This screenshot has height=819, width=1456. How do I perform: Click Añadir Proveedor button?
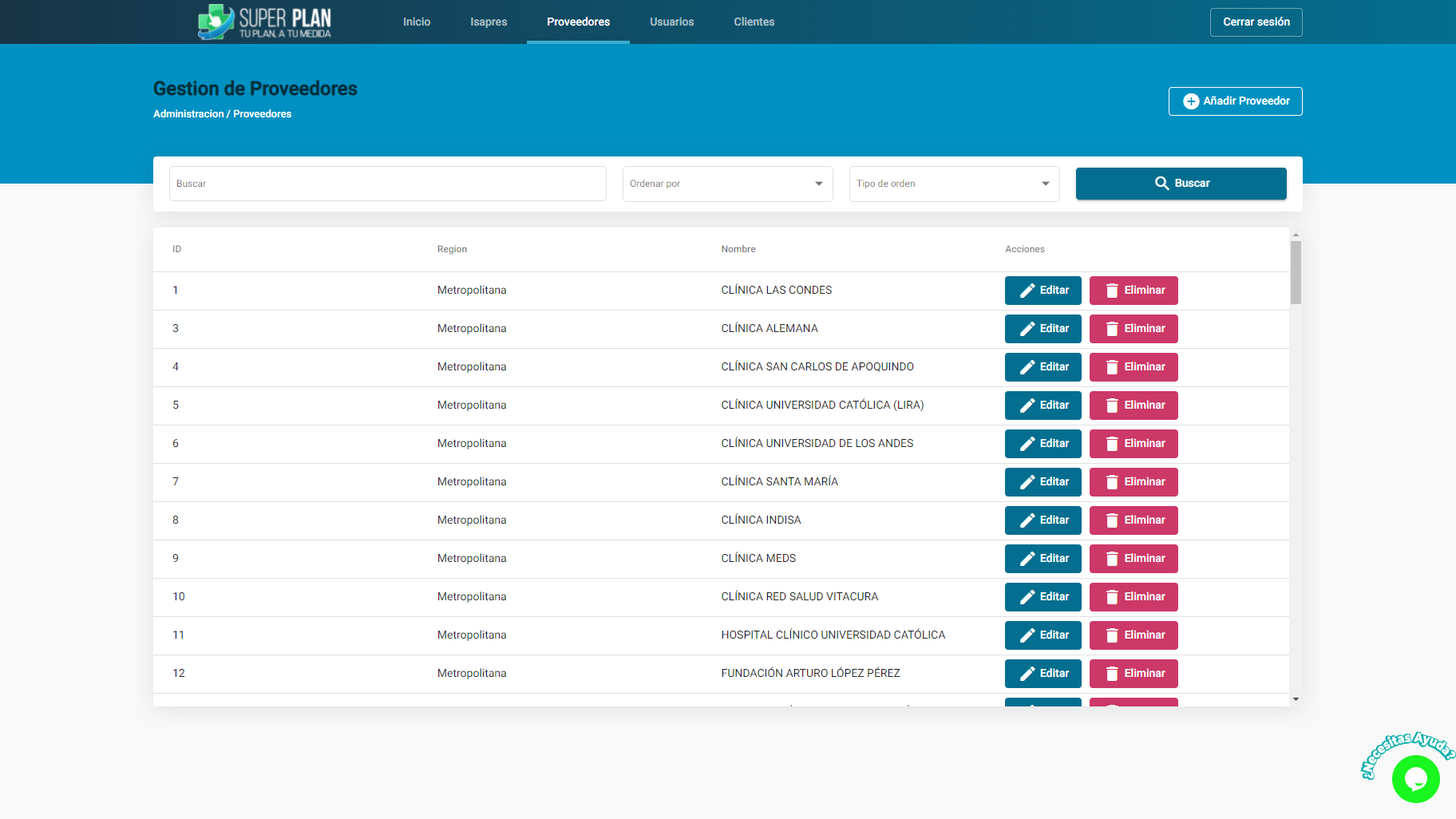(x=1235, y=101)
